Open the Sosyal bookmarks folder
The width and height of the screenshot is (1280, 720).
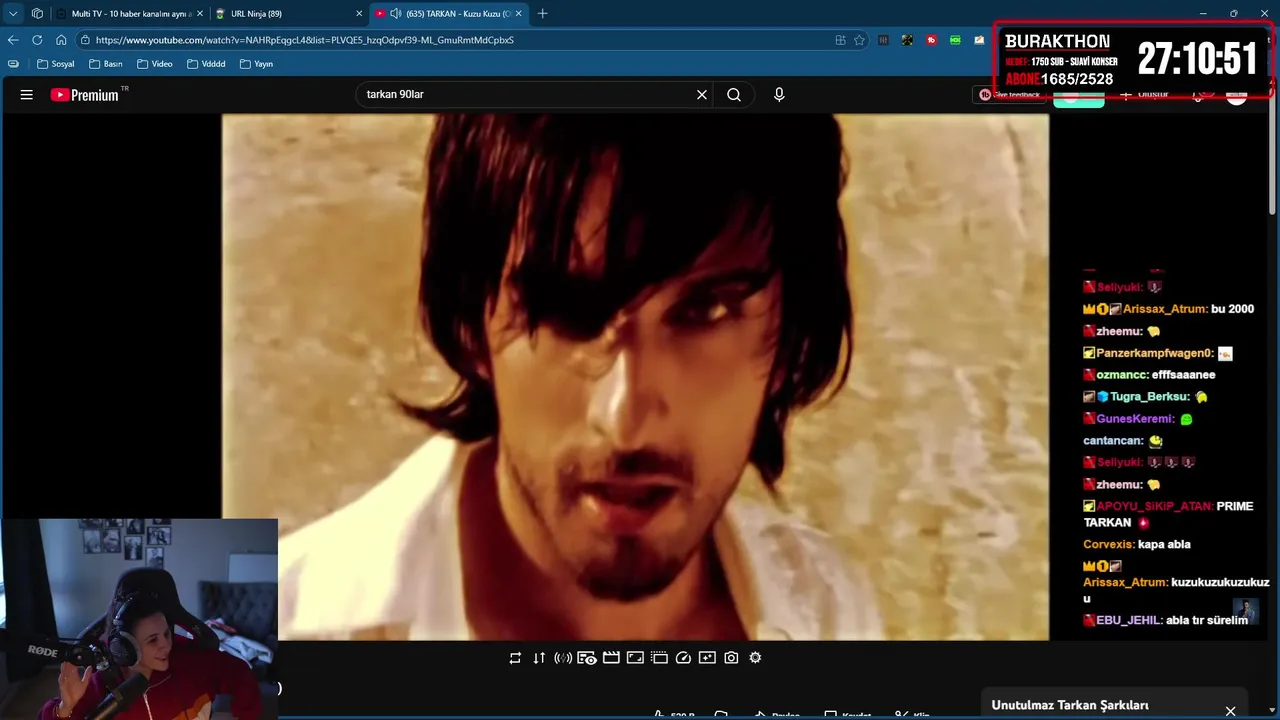pyautogui.click(x=55, y=64)
